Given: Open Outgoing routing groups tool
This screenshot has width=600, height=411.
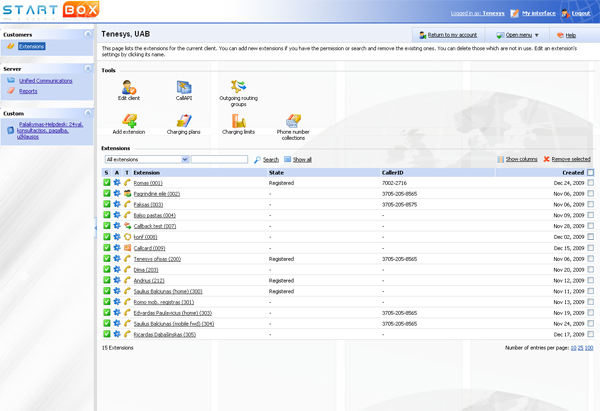Looking at the screenshot, I should (x=238, y=93).
